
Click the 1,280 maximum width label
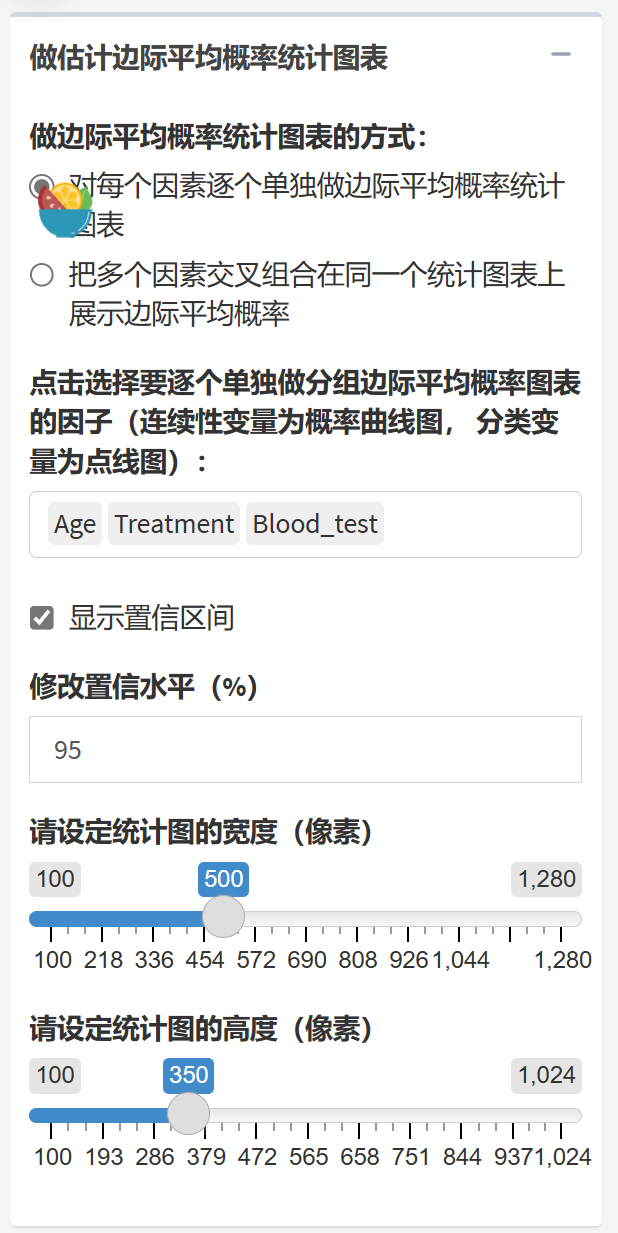pos(546,880)
